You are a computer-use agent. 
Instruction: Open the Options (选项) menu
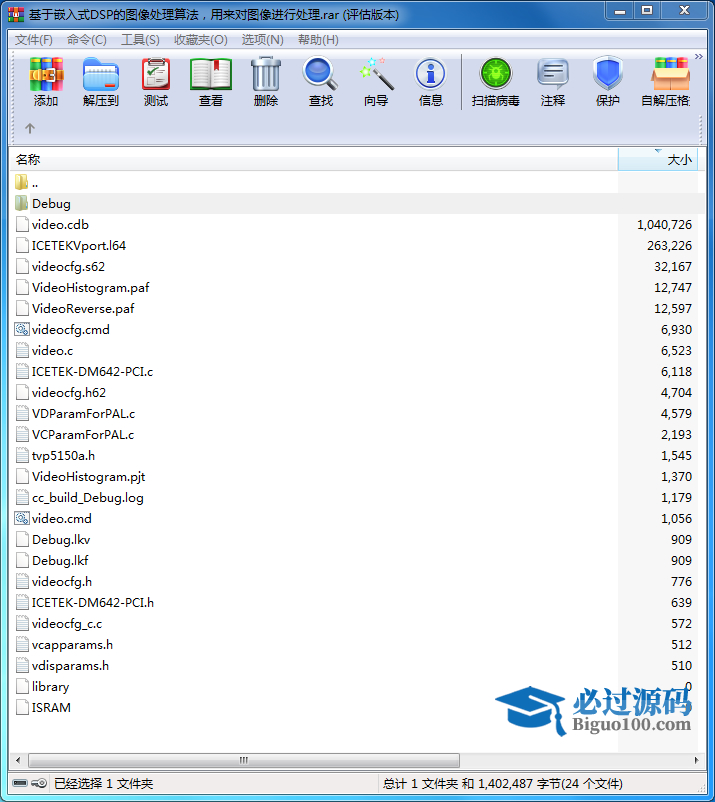point(262,40)
